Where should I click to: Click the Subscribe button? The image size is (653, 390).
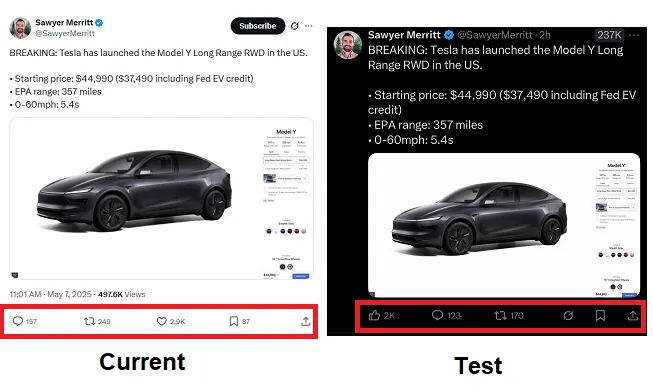[258, 26]
